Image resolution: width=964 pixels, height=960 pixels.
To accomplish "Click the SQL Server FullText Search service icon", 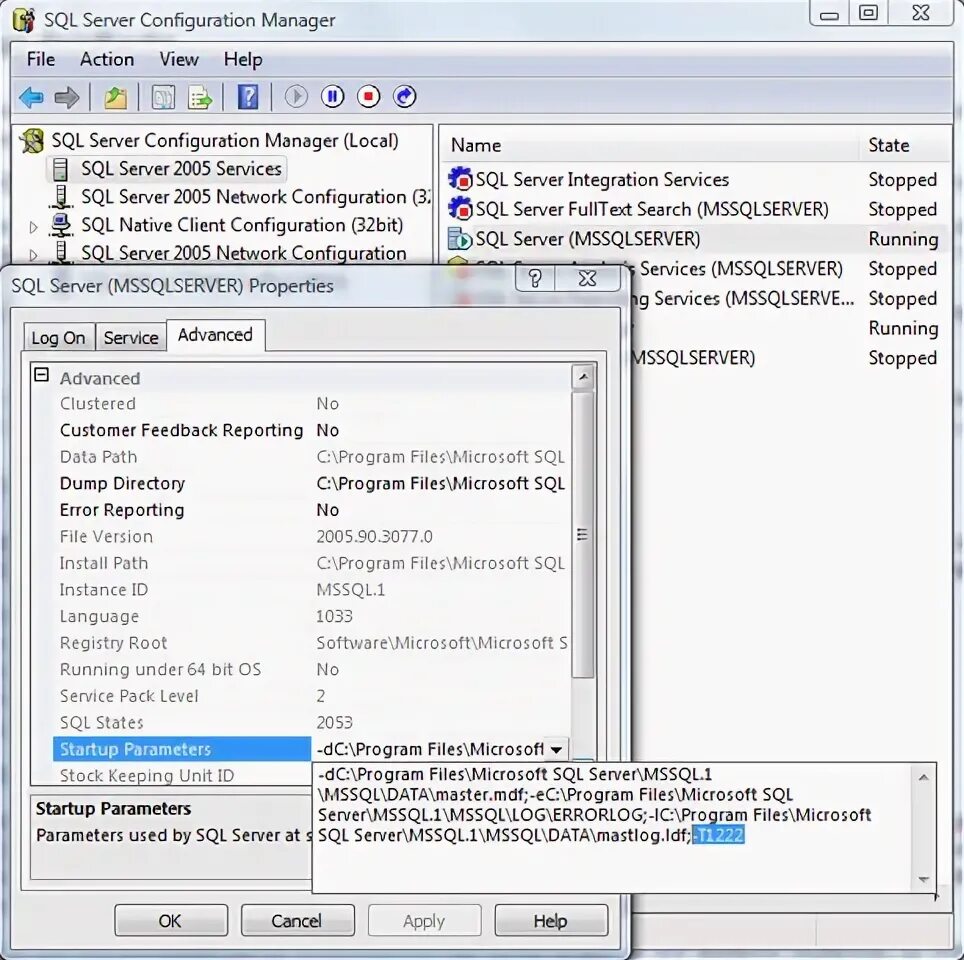I will [460, 208].
